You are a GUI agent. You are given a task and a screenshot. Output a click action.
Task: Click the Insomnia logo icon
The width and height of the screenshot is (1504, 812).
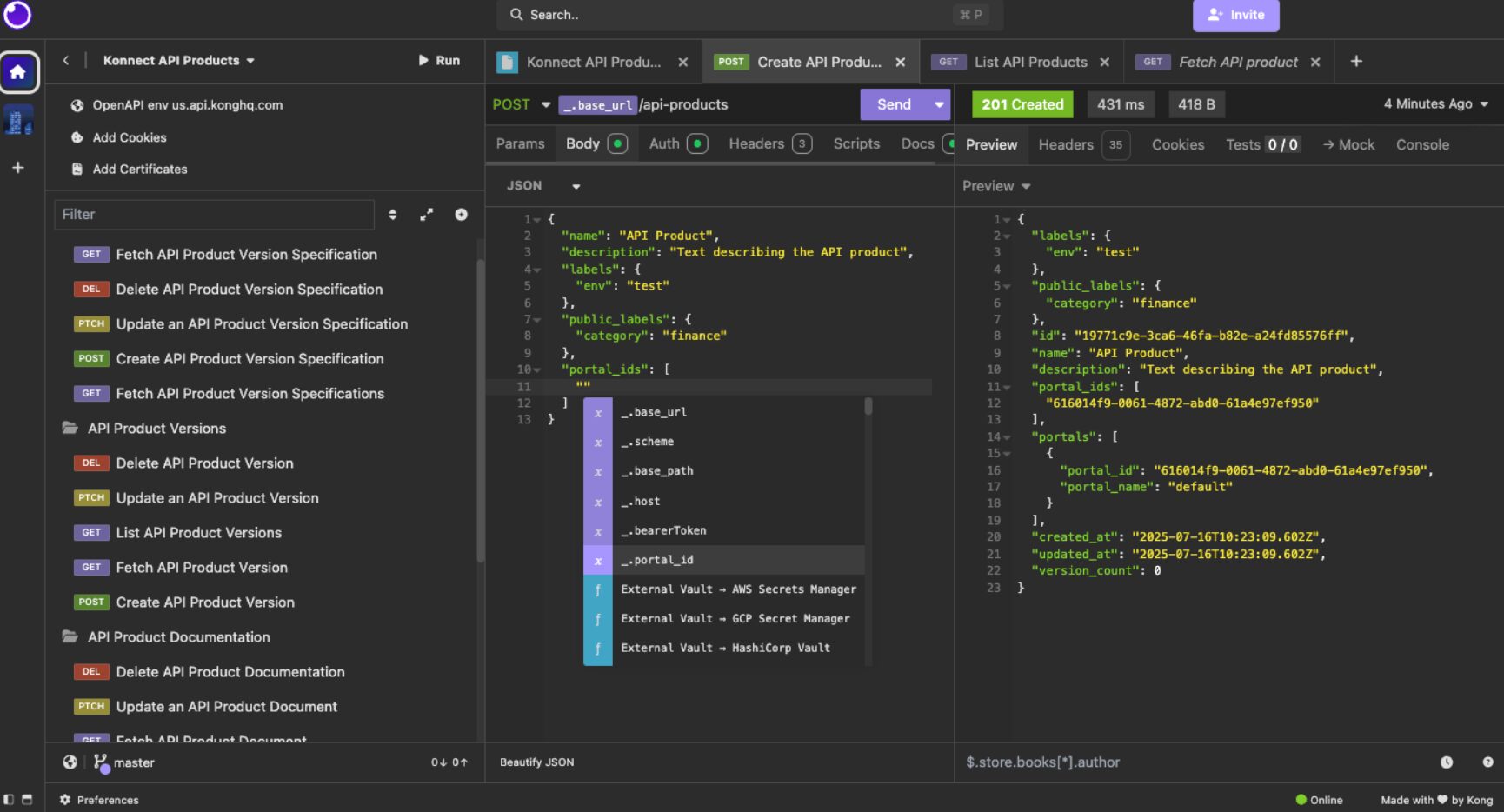pos(17,14)
